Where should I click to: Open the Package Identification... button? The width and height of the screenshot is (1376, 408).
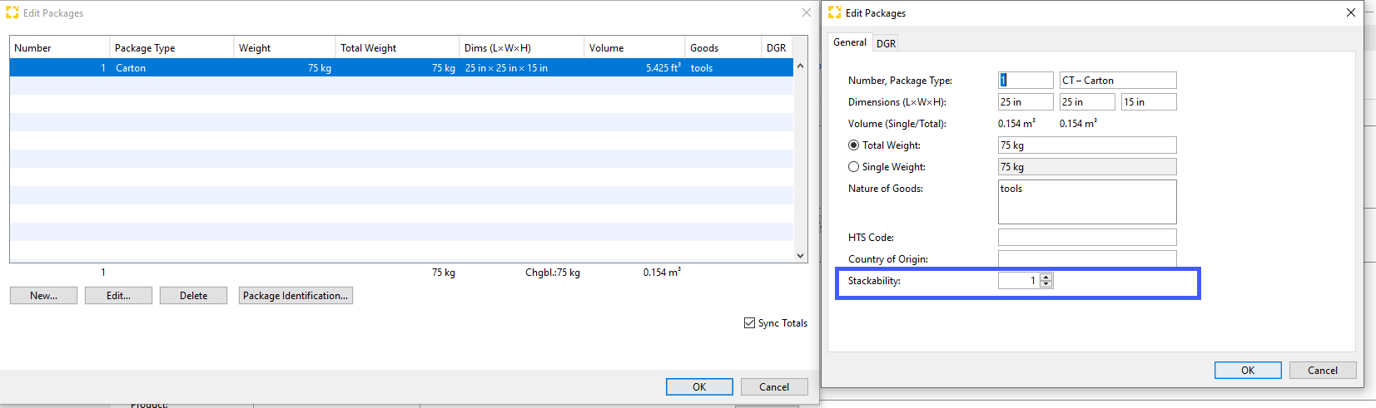296,296
